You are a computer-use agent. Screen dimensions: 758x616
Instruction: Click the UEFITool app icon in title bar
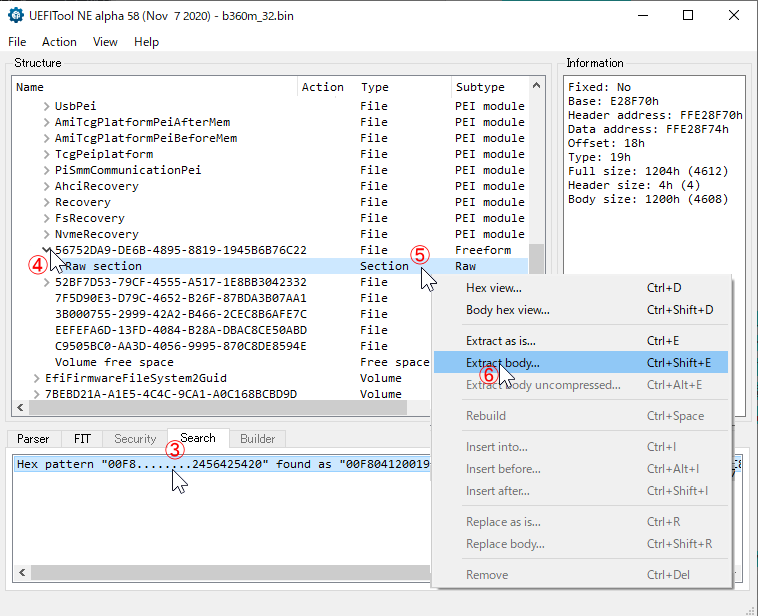pos(16,15)
